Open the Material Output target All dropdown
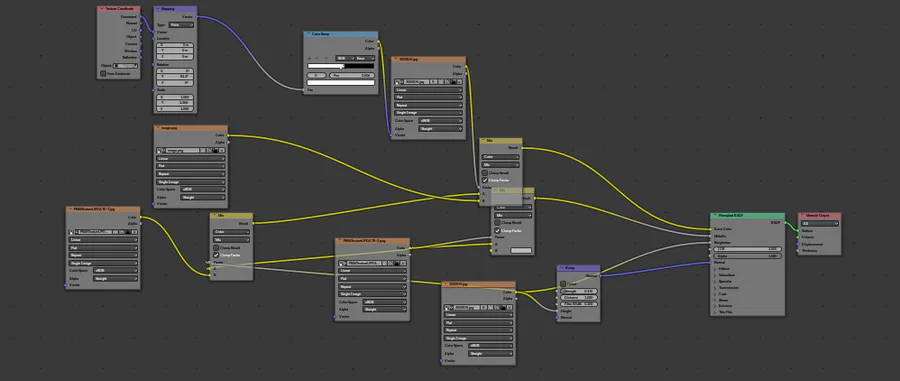Viewport: 900px width, 381px height. click(819, 223)
